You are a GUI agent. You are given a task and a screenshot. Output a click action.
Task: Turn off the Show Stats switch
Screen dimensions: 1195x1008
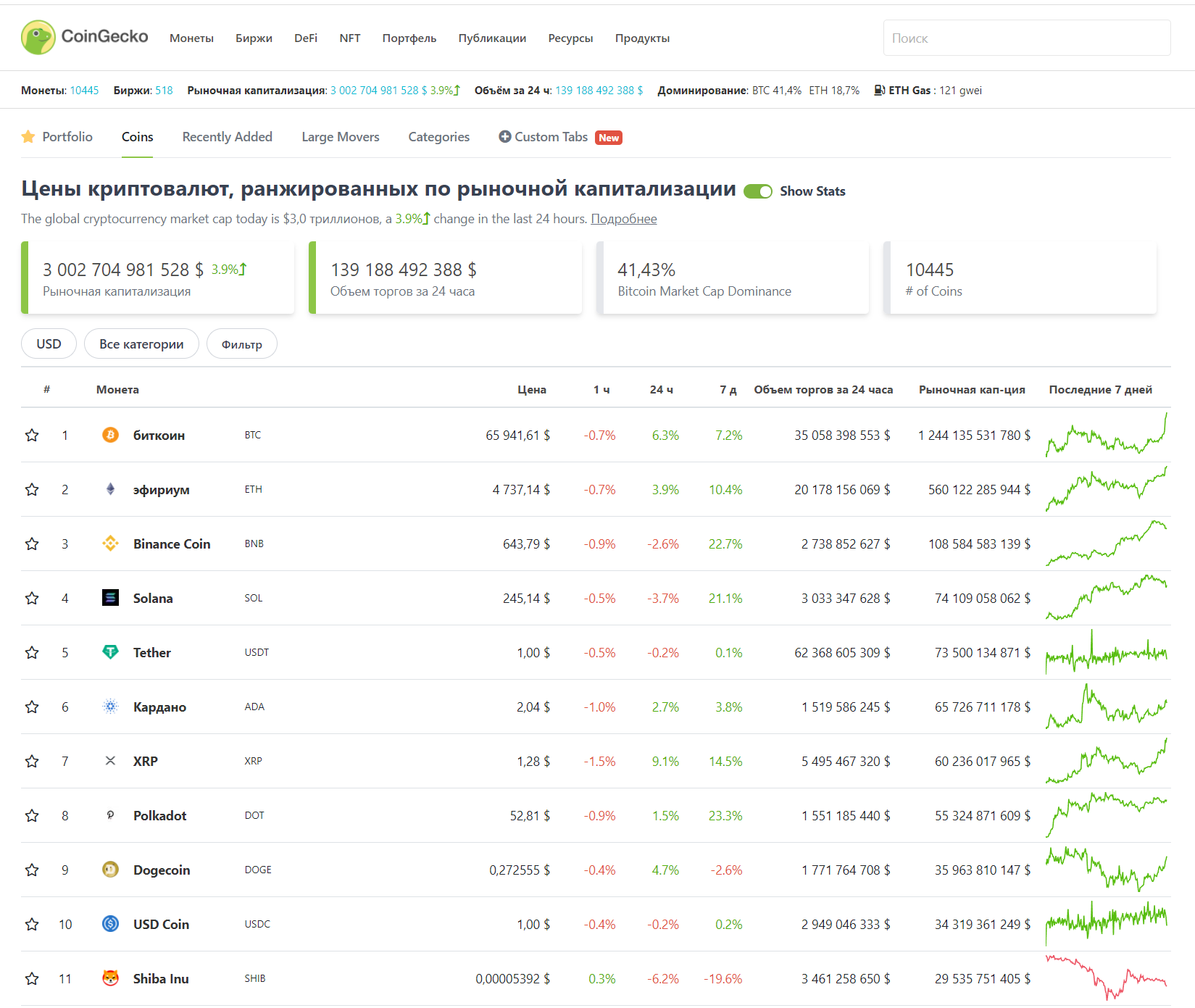click(x=758, y=191)
